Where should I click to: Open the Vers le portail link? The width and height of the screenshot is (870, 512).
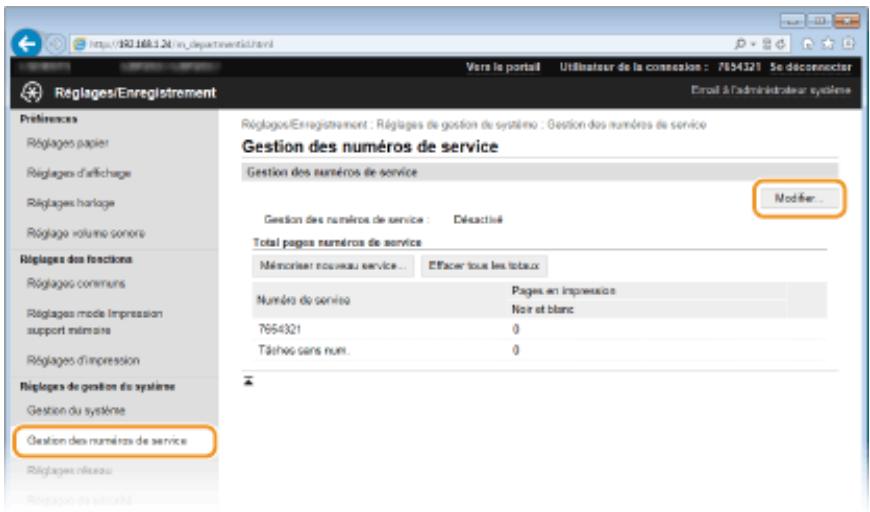coord(503,67)
